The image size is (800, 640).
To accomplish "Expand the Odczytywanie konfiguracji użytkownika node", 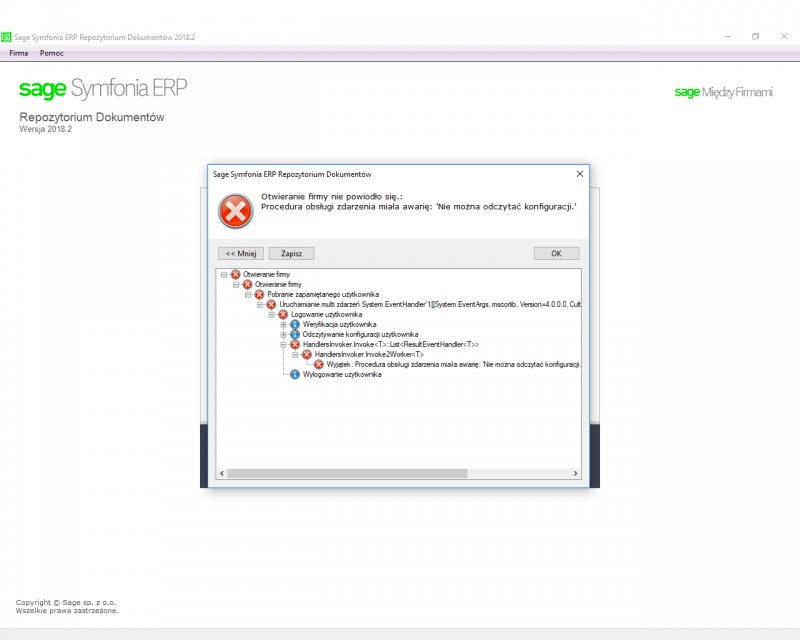I will 284,334.
